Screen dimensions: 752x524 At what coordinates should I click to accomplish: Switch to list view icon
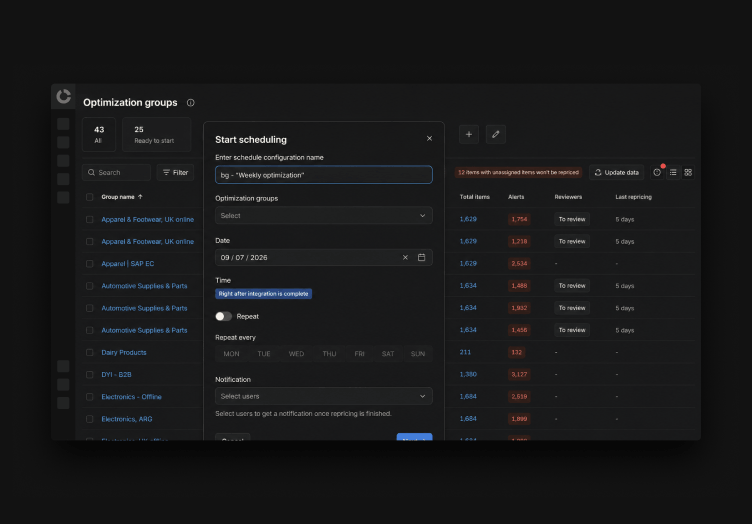click(x=673, y=173)
